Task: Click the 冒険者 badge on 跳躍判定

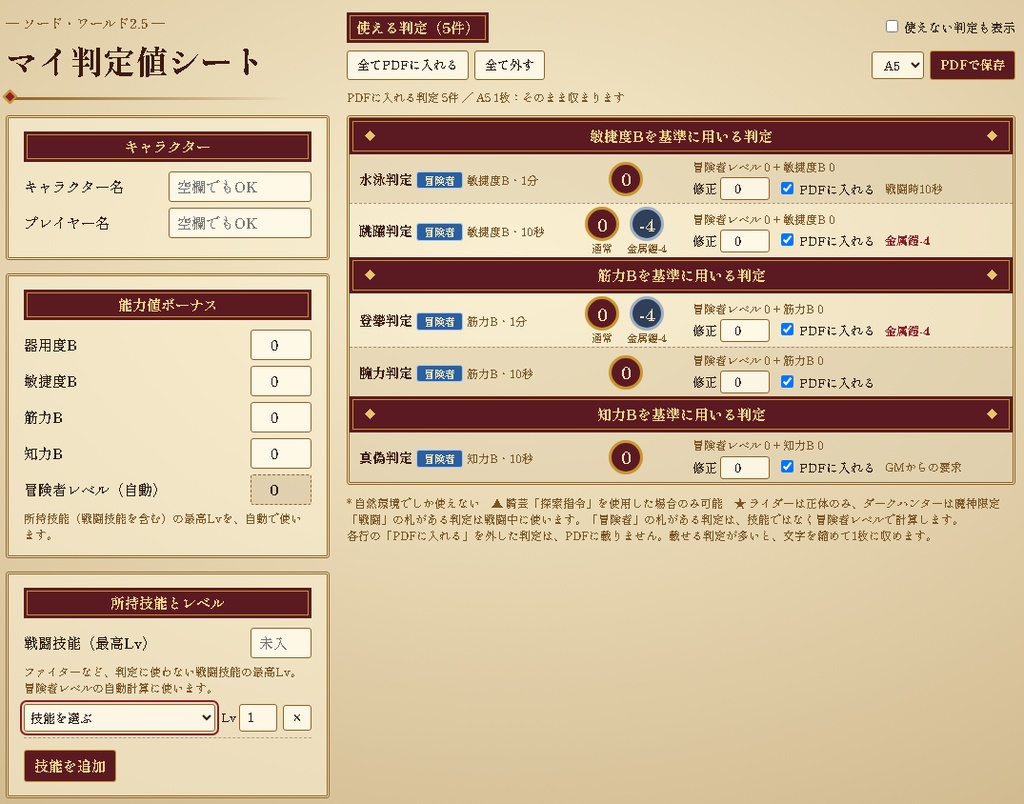Action: click(x=440, y=232)
